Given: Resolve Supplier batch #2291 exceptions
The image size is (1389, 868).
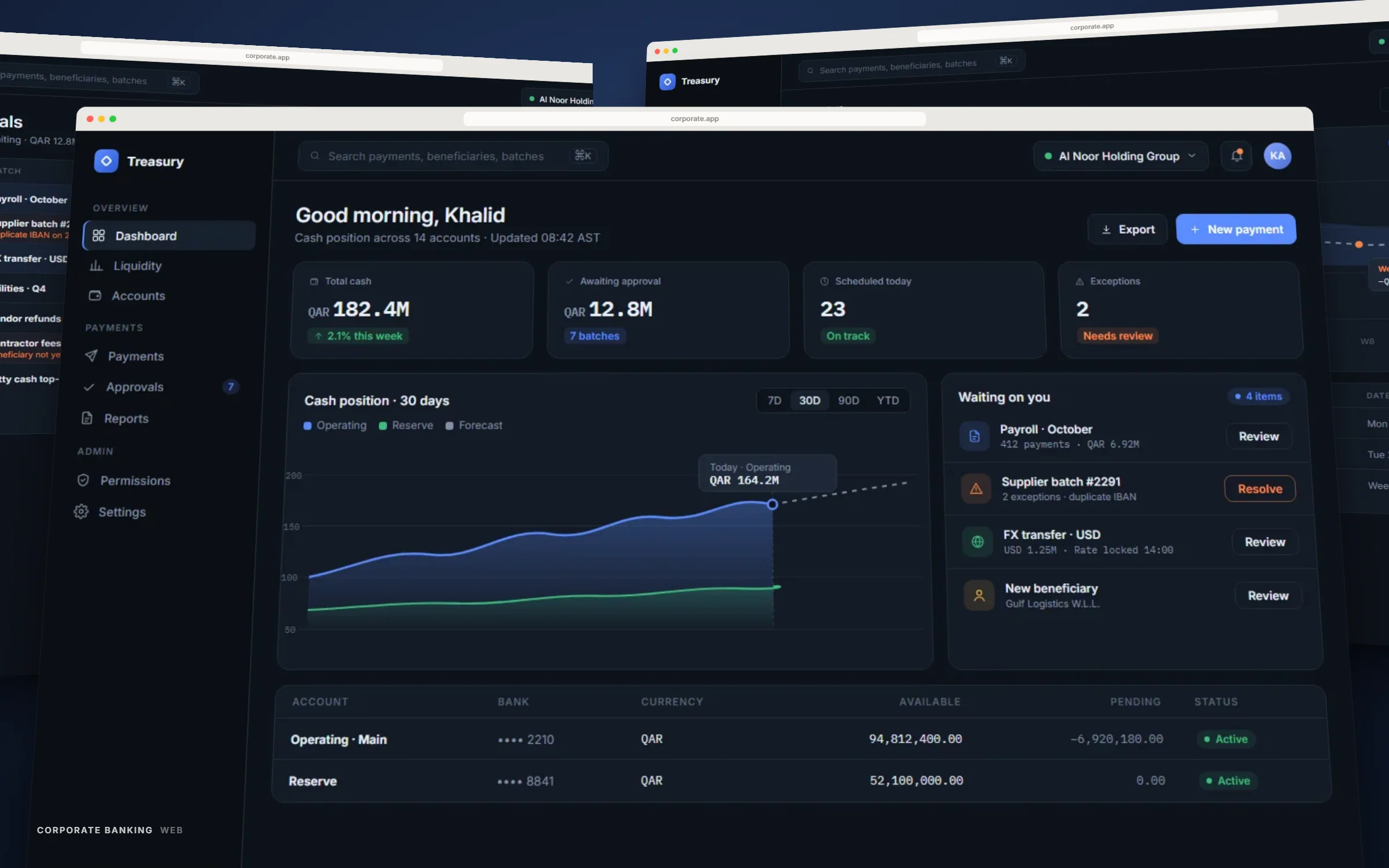Looking at the screenshot, I should click(1260, 489).
